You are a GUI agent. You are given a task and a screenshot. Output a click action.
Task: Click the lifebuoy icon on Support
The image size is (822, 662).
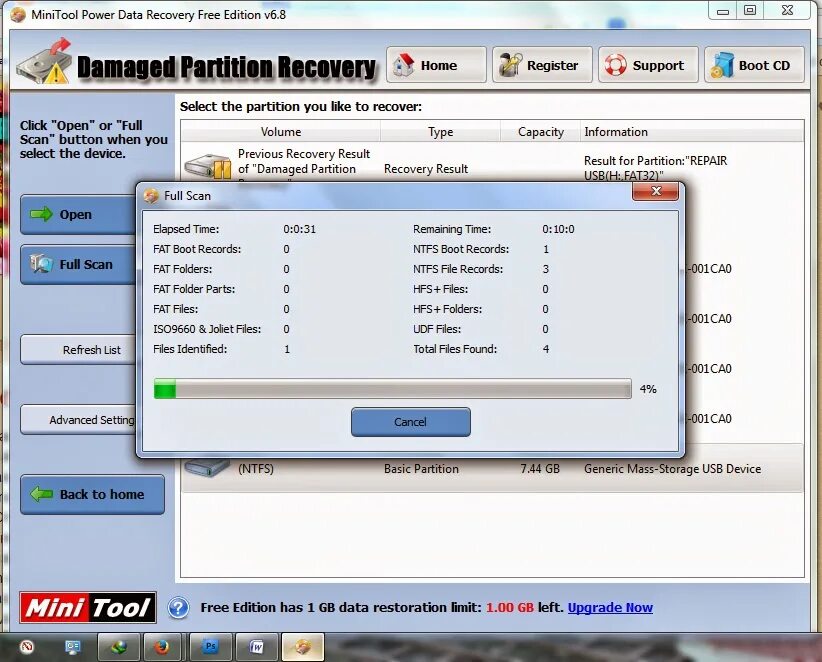615,65
